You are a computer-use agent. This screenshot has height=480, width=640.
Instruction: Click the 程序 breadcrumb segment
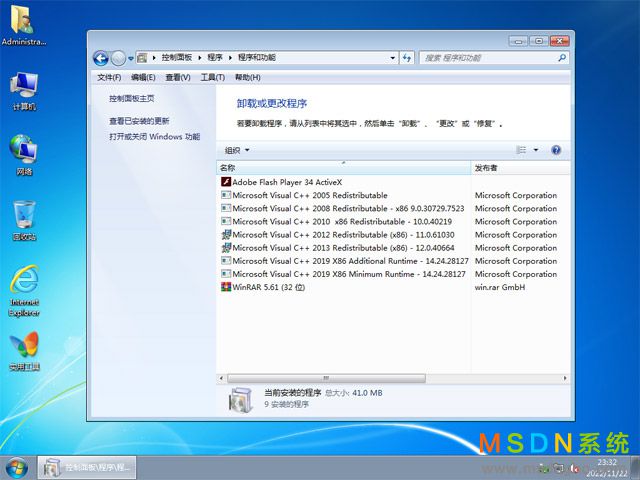coord(215,58)
